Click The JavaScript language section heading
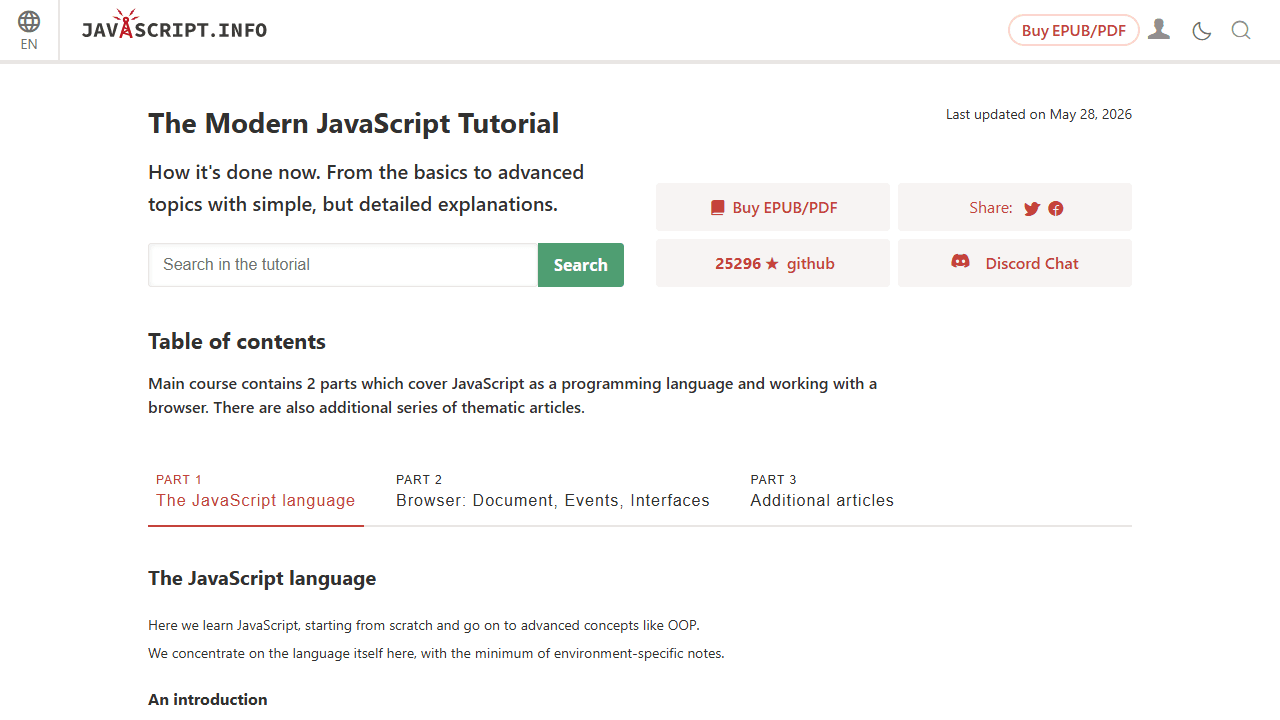The width and height of the screenshot is (1280, 720). [262, 578]
